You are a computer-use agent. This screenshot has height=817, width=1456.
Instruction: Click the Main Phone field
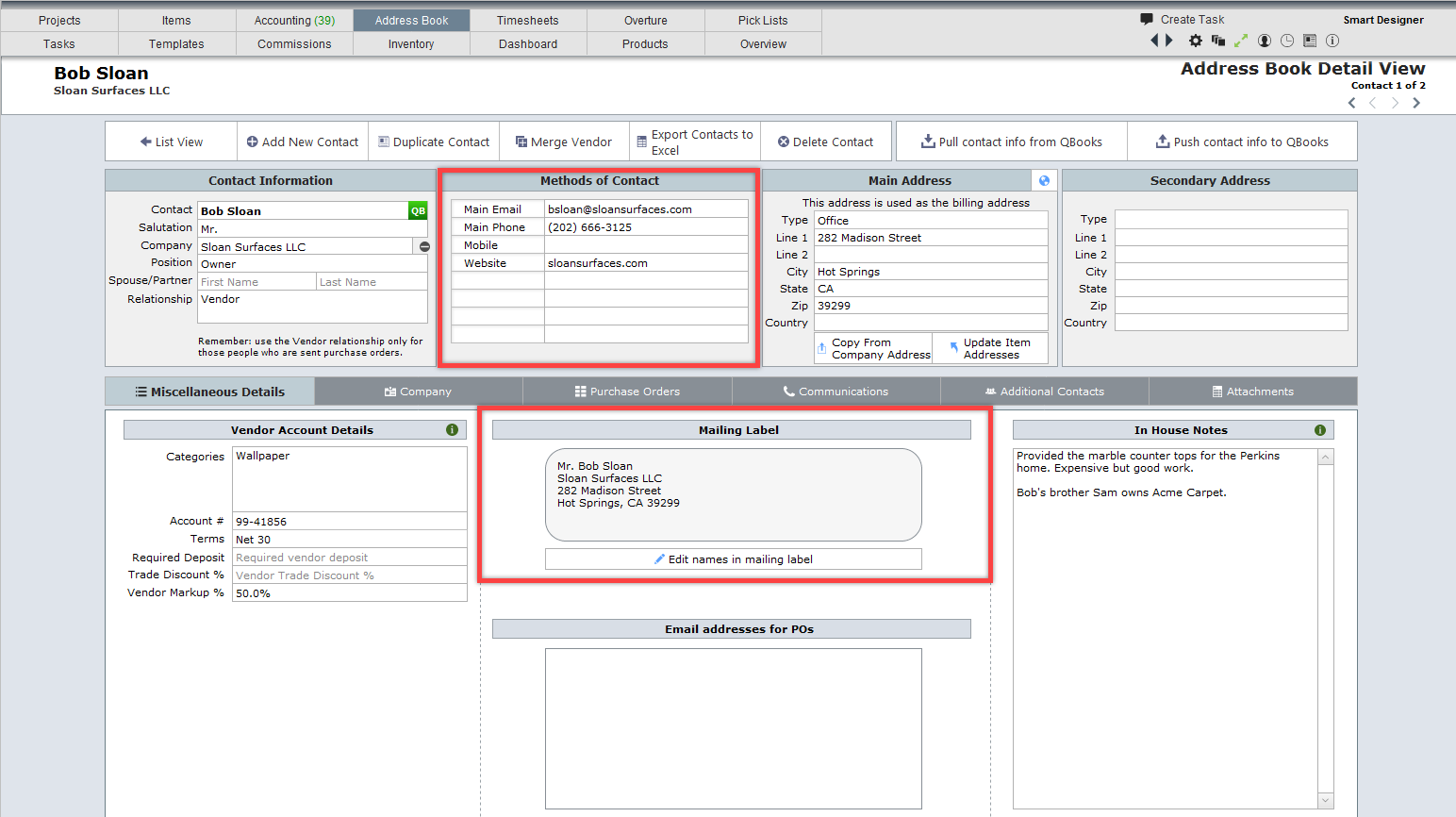tap(646, 227)
